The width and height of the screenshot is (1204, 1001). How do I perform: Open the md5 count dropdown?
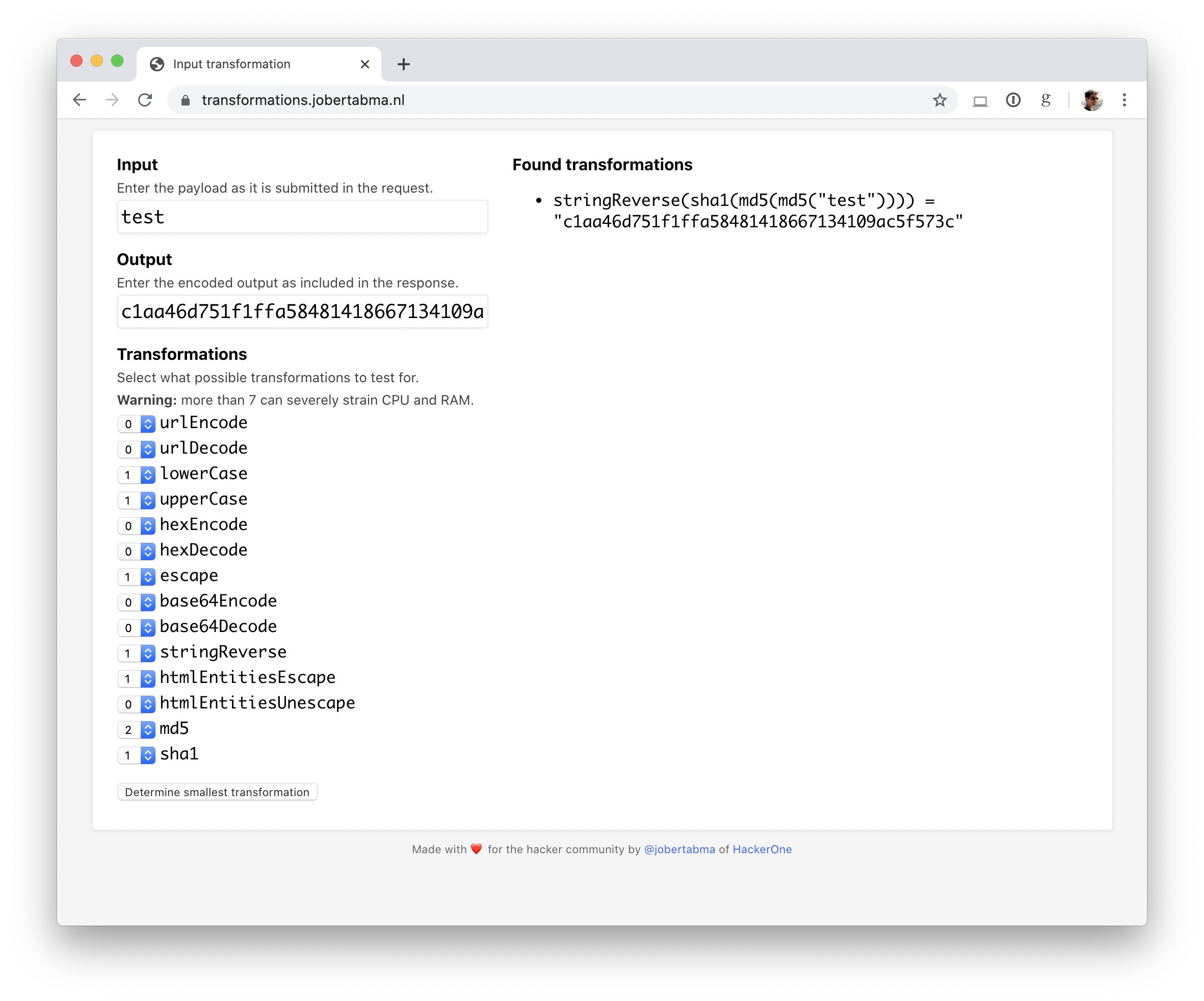[137, 729]
